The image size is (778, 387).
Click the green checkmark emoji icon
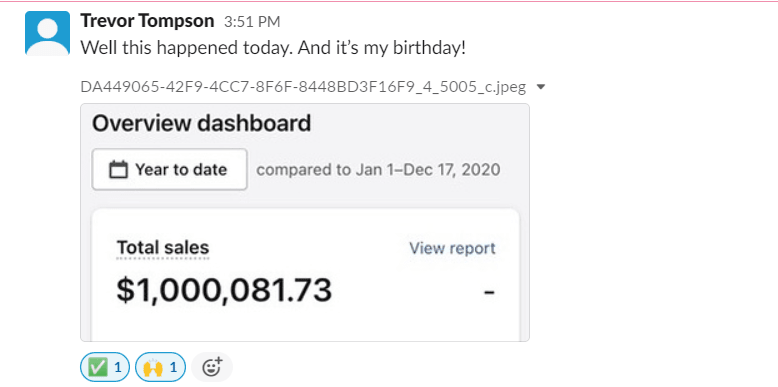point(96,368)
